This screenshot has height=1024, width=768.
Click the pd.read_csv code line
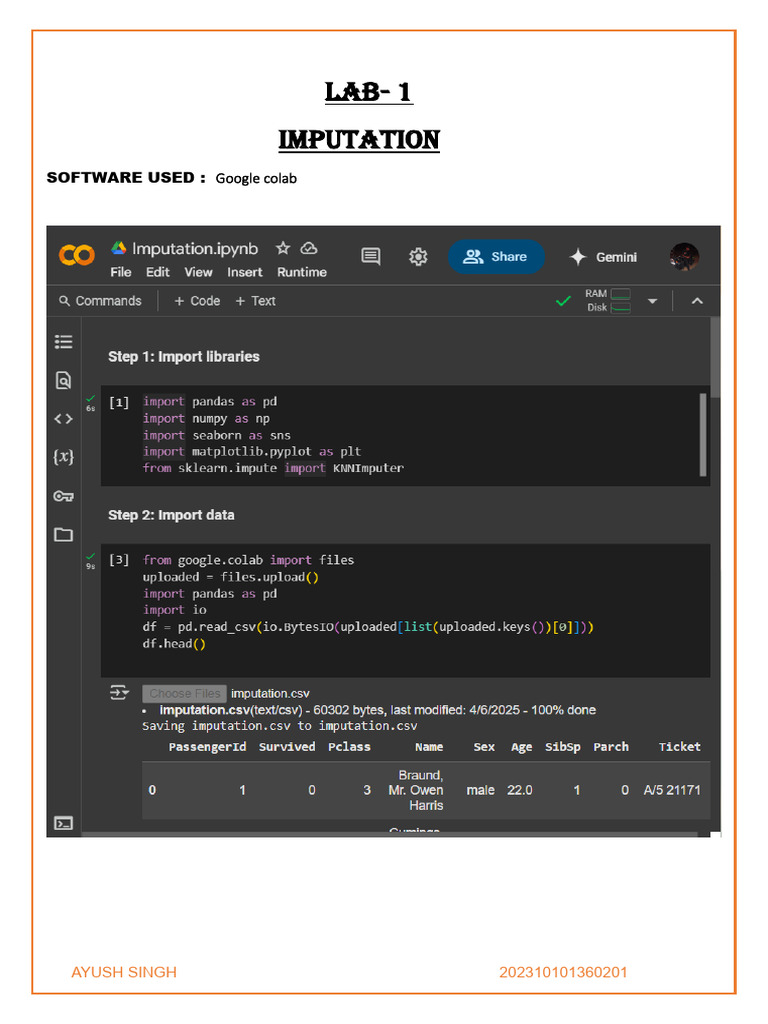point(368,627)
